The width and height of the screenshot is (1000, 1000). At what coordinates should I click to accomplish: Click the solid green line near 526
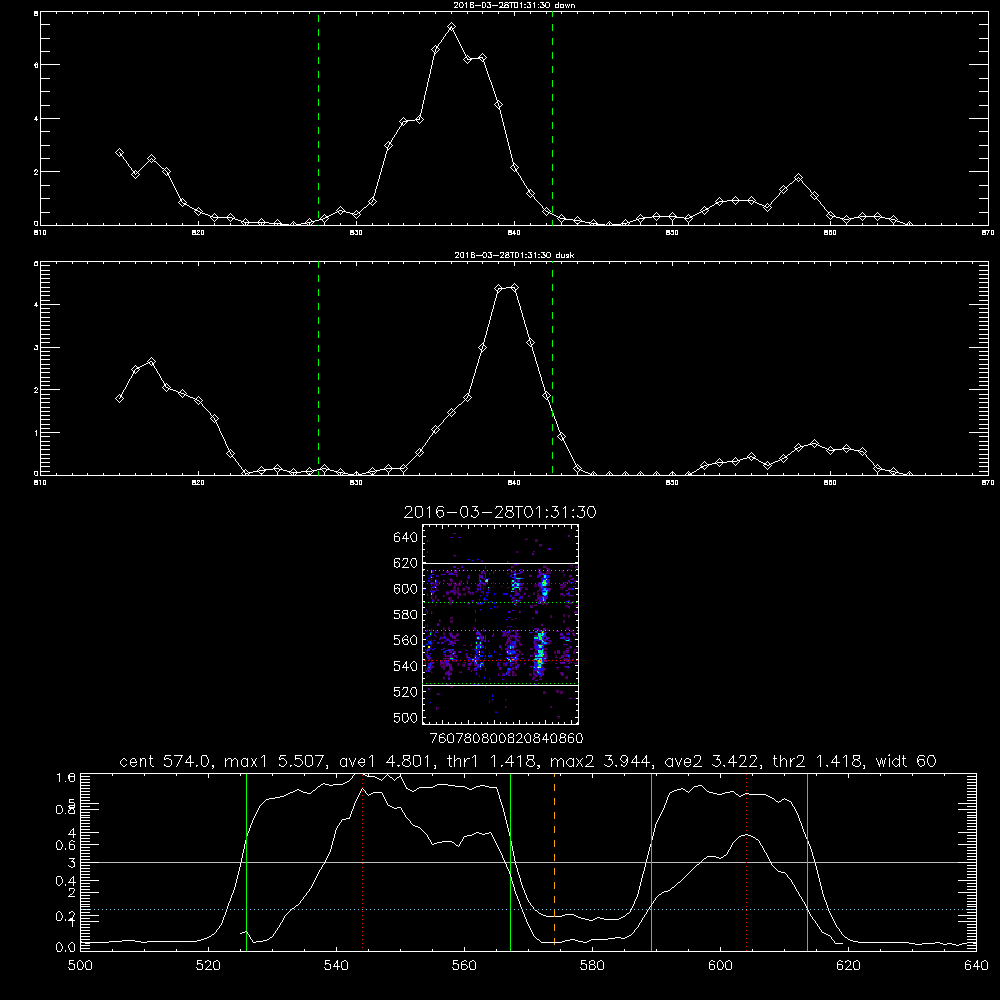pos(246,861)
